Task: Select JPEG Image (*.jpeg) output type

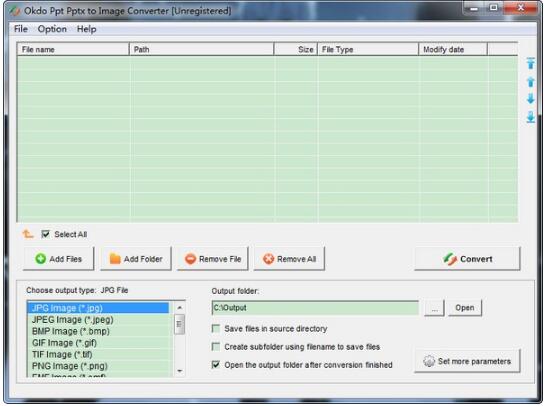Action: [98, 319]
